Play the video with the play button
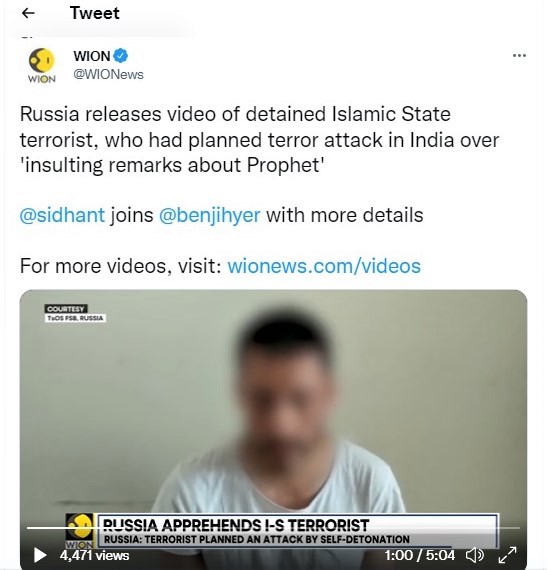Image resolution: width=547 pixels, height=570 pixels. point(40,555)
